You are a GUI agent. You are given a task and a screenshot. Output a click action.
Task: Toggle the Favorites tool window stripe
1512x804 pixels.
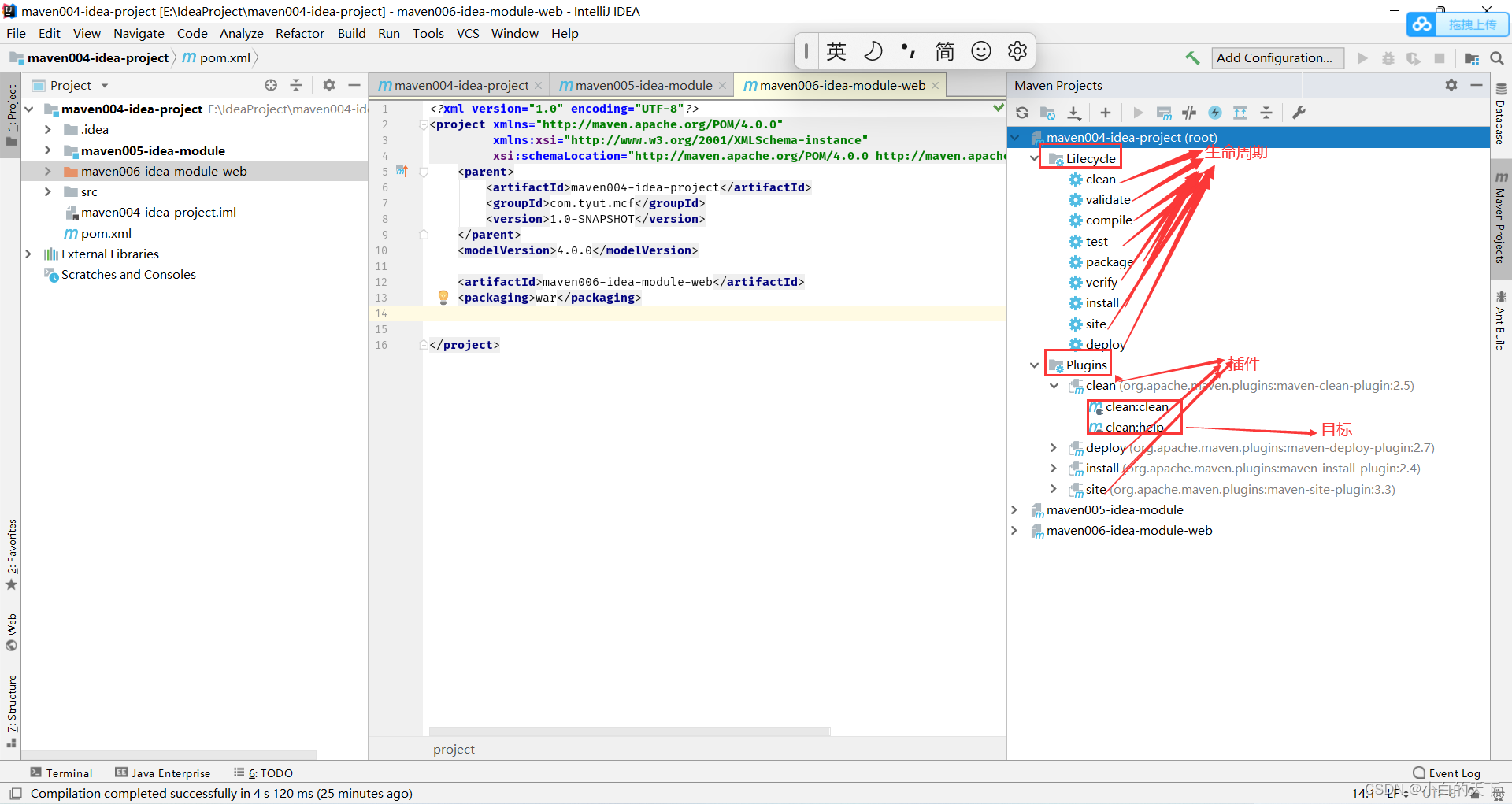(x=11, y=554)
